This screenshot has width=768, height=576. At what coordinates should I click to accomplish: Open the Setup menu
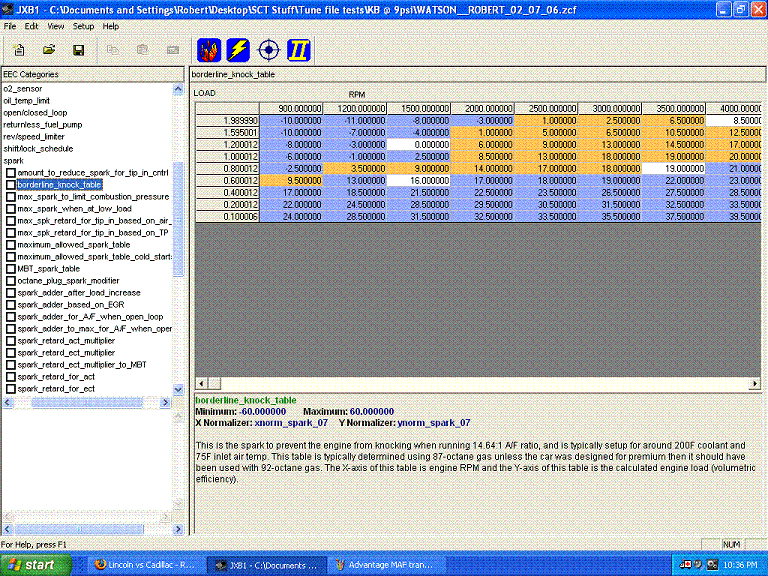pyautogui.click(x=83, y=26)
